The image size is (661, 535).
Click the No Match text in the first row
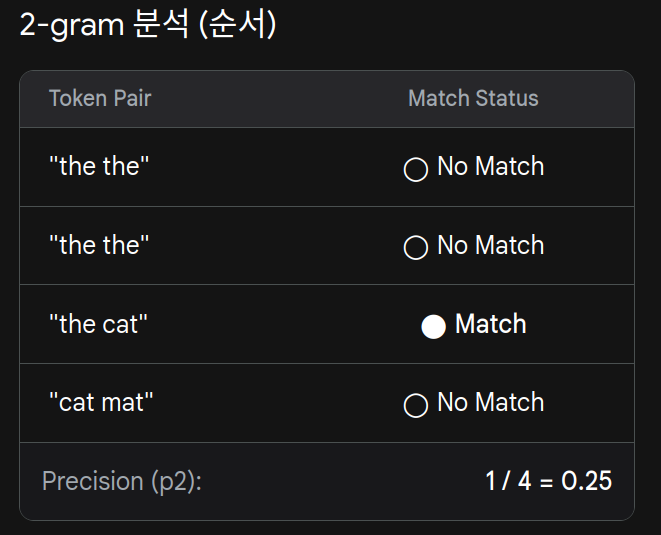pyautogui.click(x=491, y=167)
